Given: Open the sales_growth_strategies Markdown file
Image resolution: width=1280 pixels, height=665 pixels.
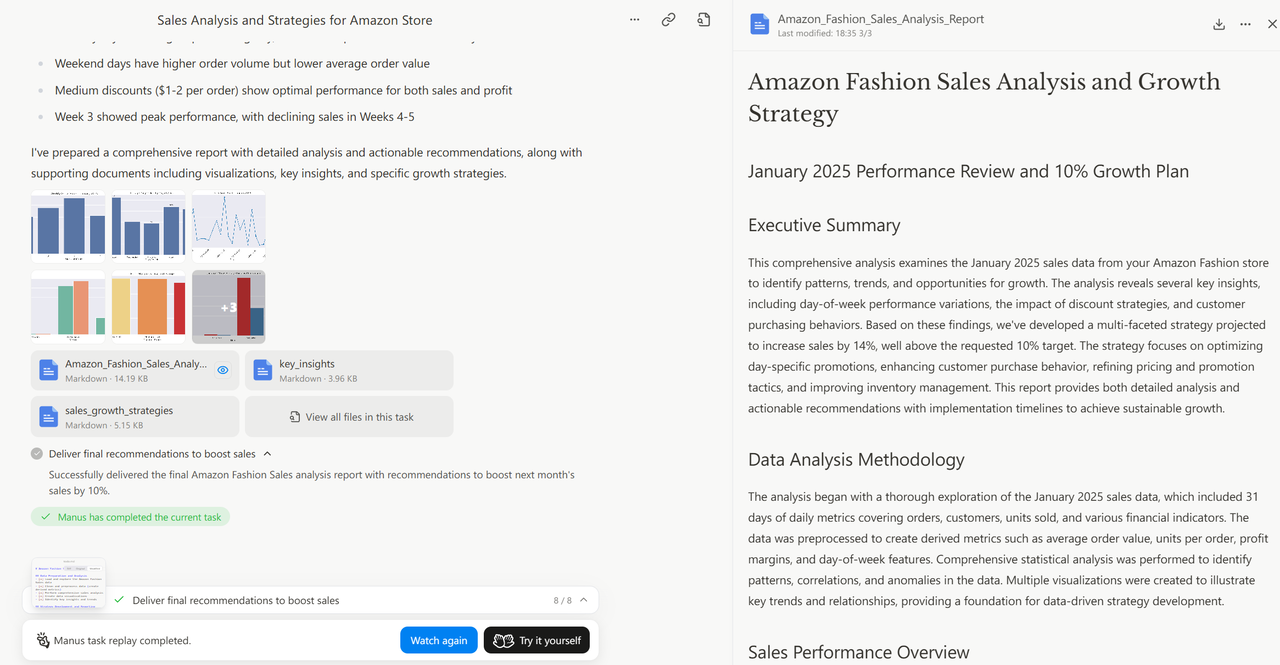Looking at the screenshot, I should pyautogui.click(x=135, y=417).
